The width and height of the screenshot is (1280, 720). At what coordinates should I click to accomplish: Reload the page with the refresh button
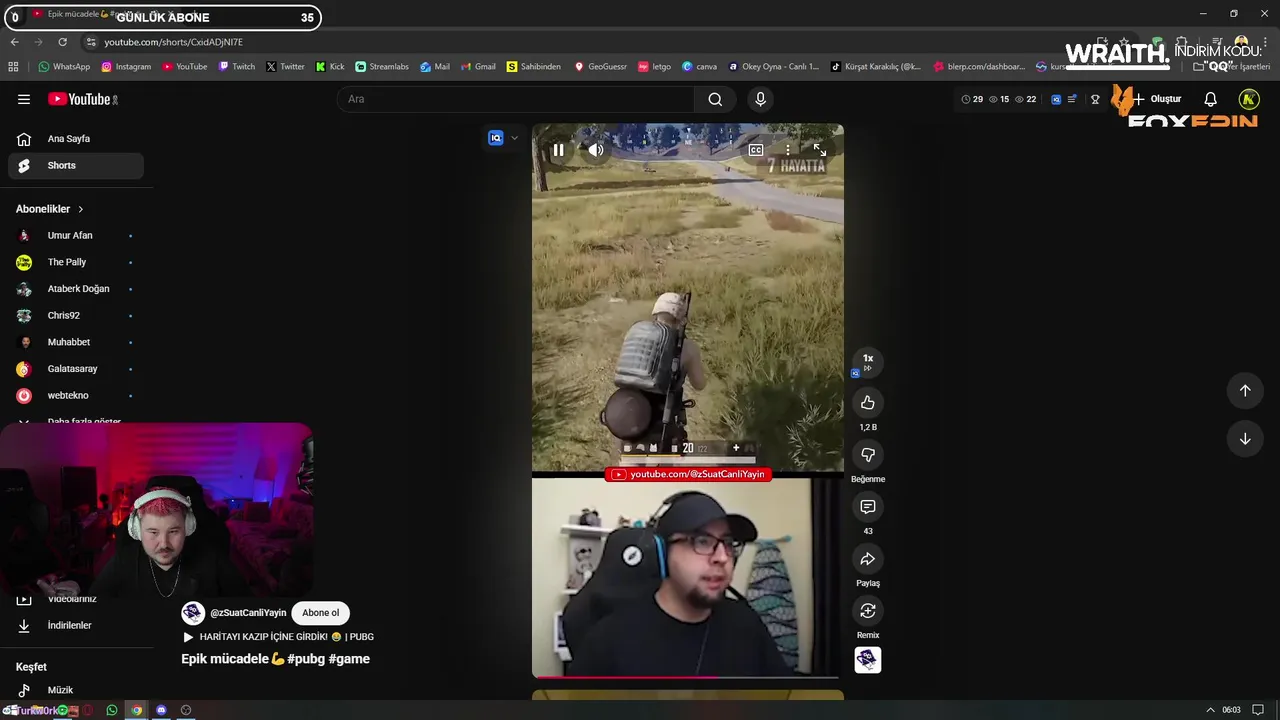(x=62, y=42)
